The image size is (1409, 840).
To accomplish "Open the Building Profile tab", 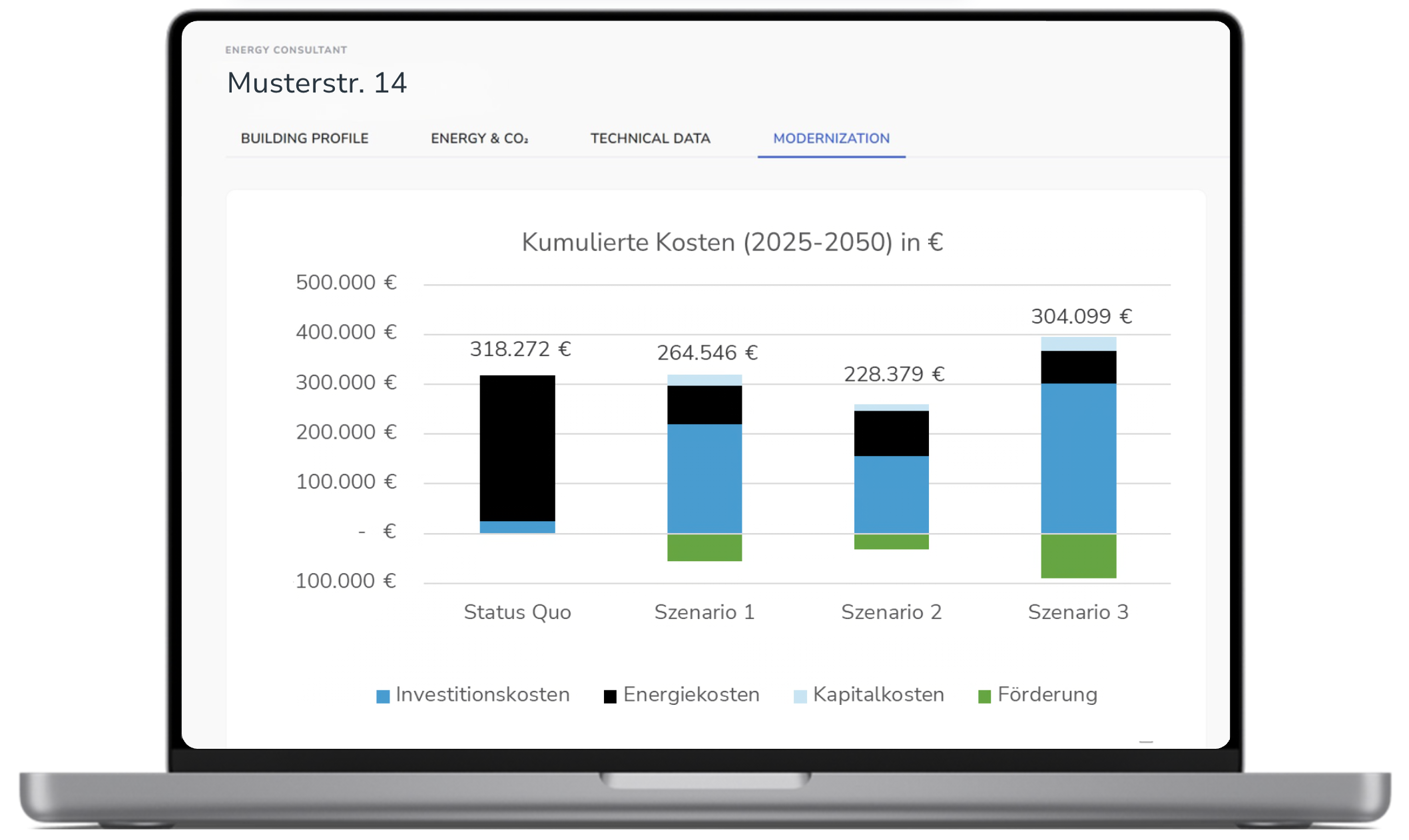I will pos(304,138).
